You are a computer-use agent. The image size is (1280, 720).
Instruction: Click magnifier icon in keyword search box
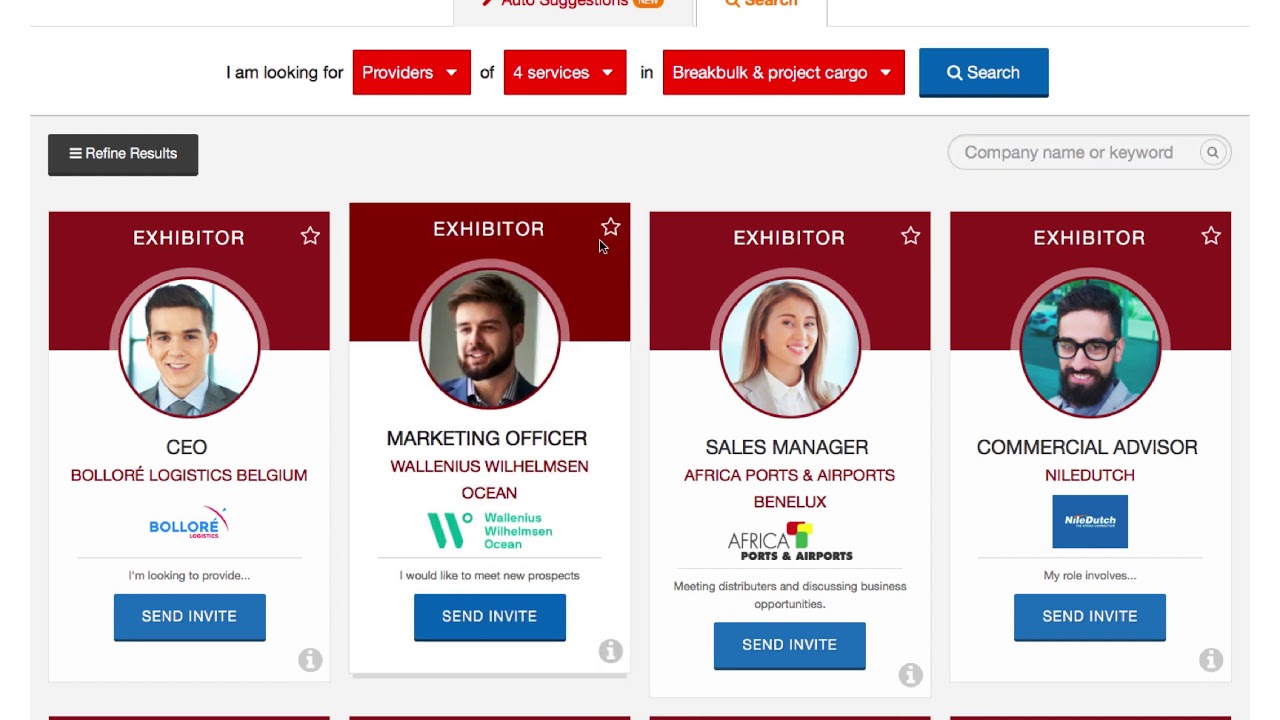pyautogui.click(x=1212, y=153)
